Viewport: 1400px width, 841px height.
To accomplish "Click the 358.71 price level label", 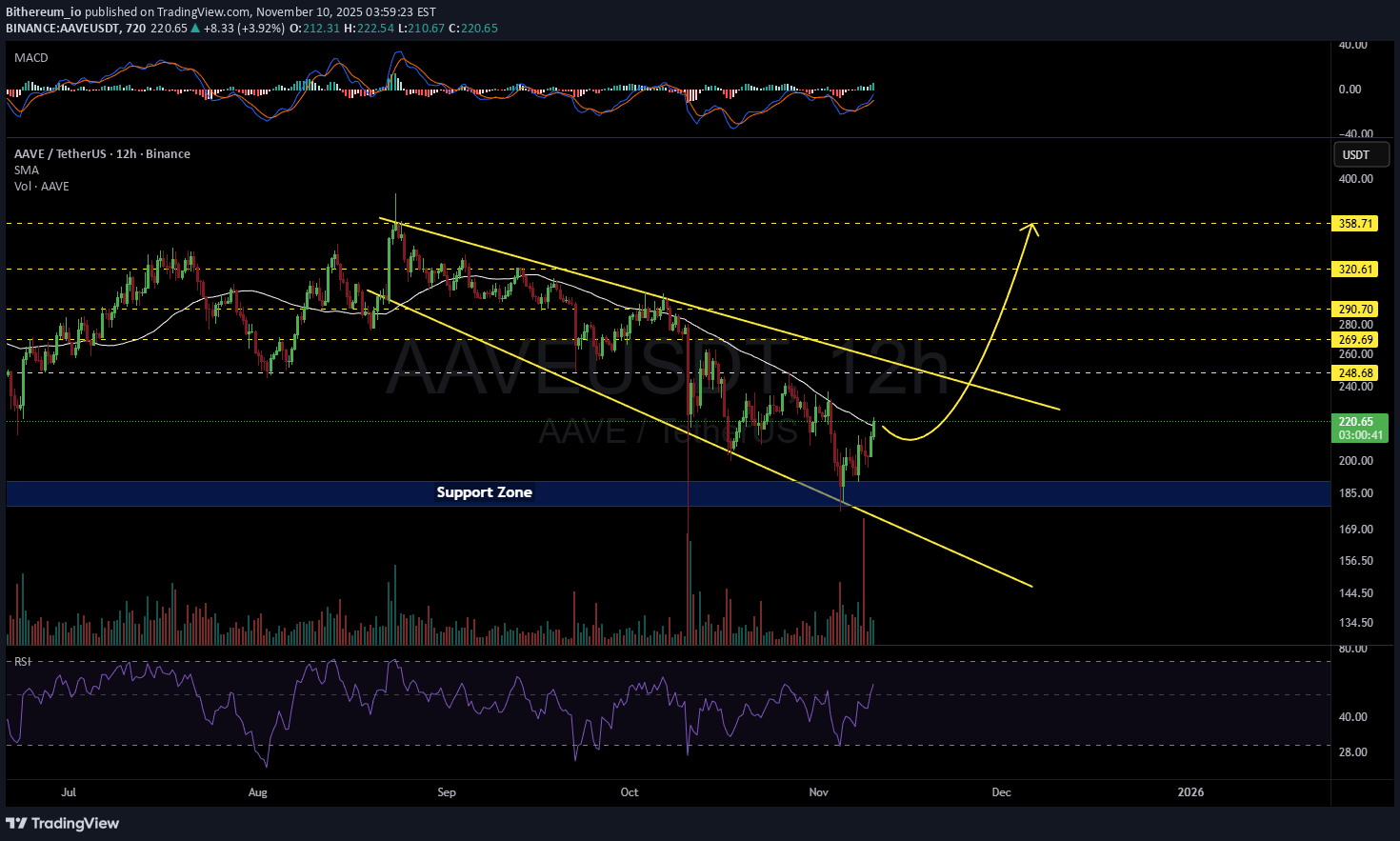I will point(1355,224).
